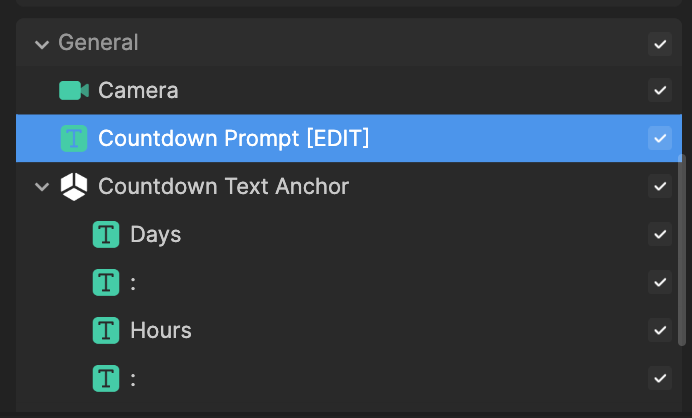Disable the Camera layer checkbox

660,90
